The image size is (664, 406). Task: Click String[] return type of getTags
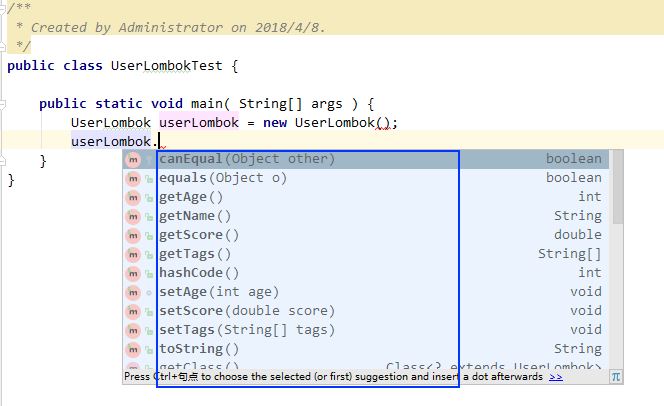[x=570, y=254]
